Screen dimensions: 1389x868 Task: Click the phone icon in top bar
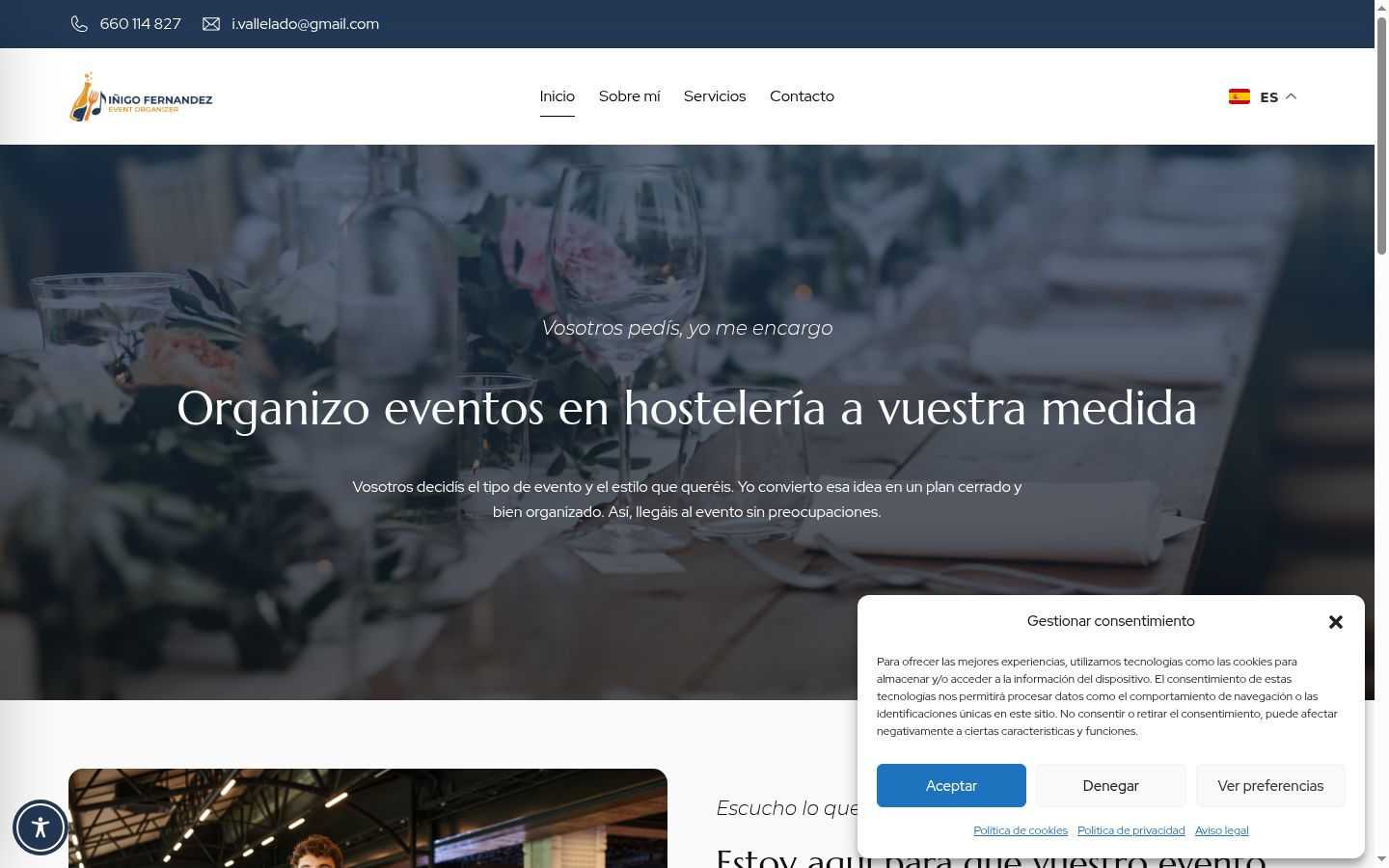[x=79, y=24]
